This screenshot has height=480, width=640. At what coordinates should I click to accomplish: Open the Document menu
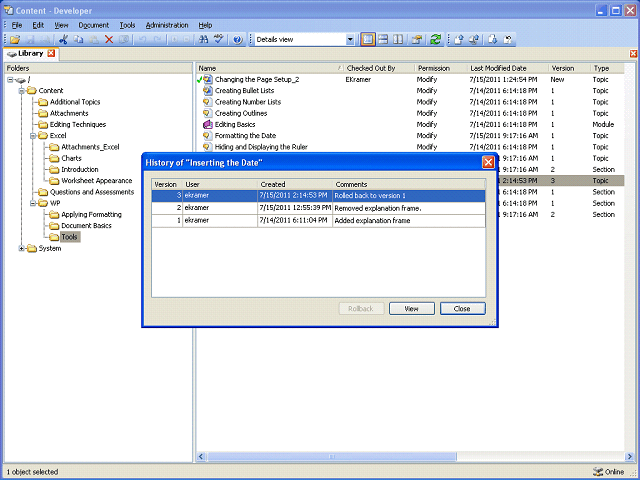(93, 25)
